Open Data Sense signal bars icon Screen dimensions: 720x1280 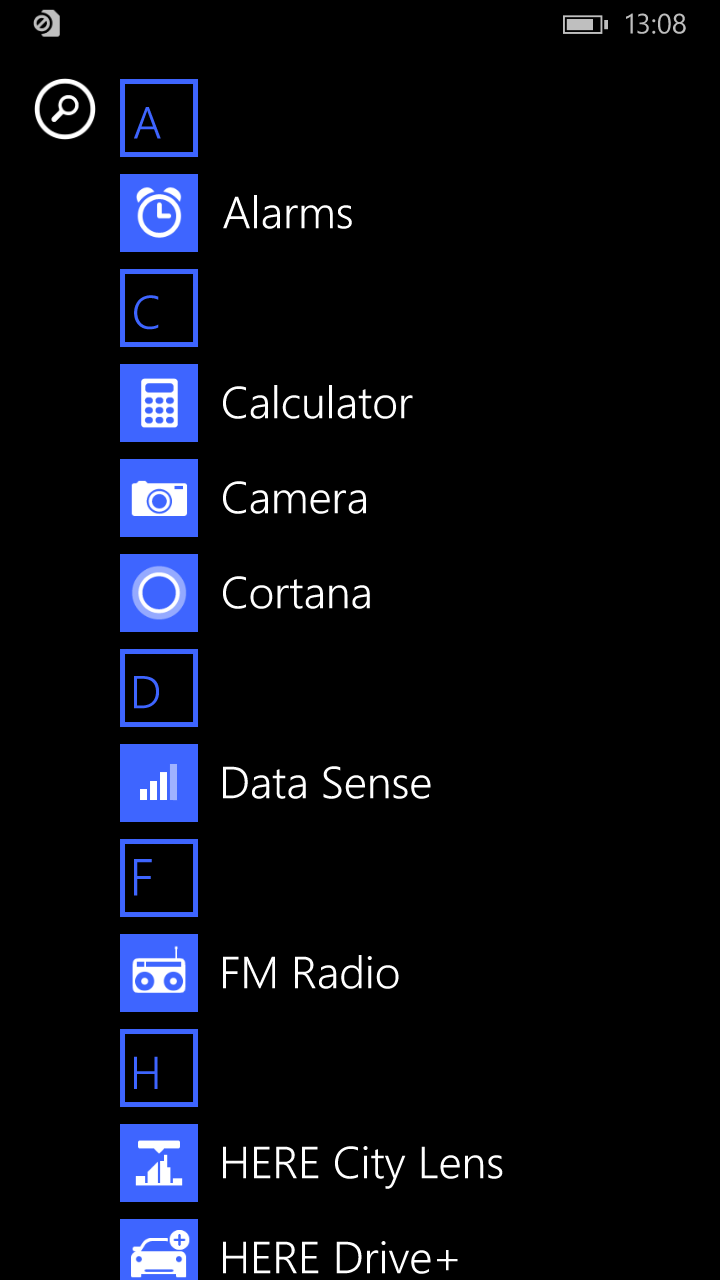pyautogui.click(x=159, y=783)
